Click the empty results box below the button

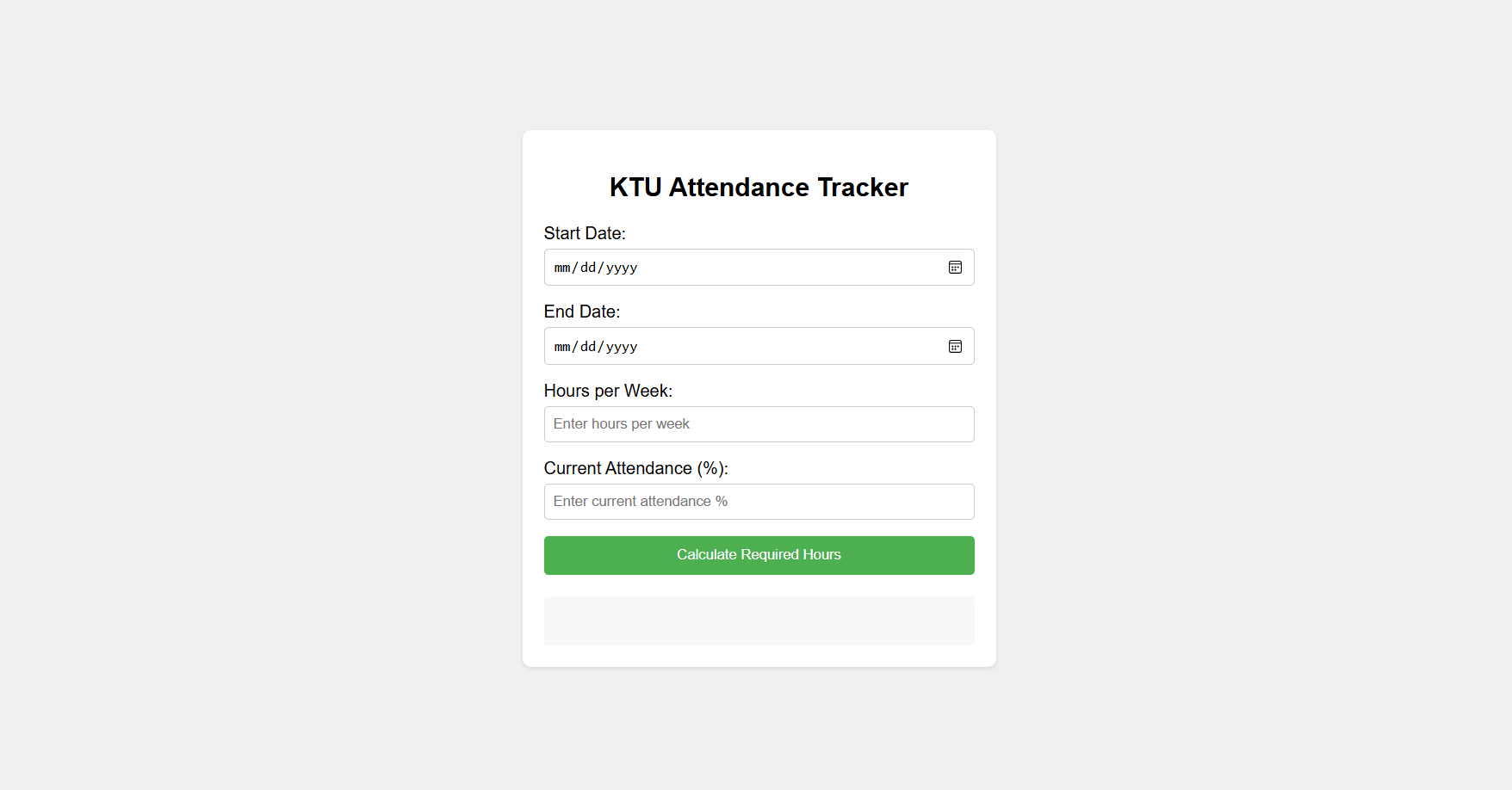759,620
